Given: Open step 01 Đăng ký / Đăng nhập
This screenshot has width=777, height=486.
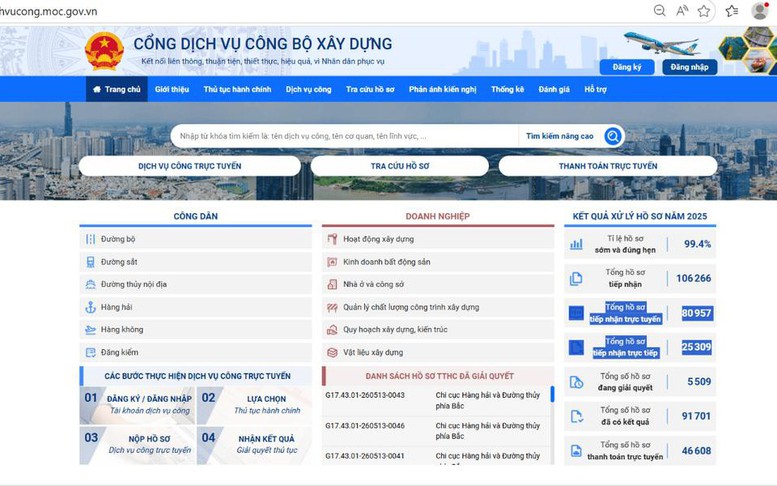Looking at the screenshot, I should click(x=137, y=405).
